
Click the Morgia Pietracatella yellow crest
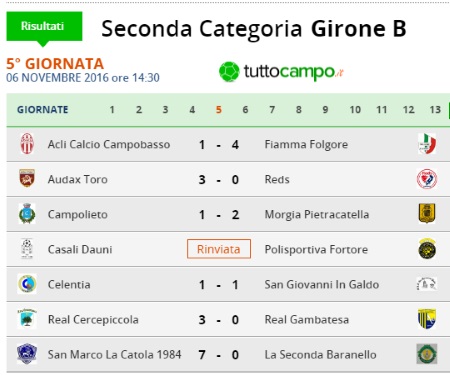pyautogui.click(x=427, y=213)
